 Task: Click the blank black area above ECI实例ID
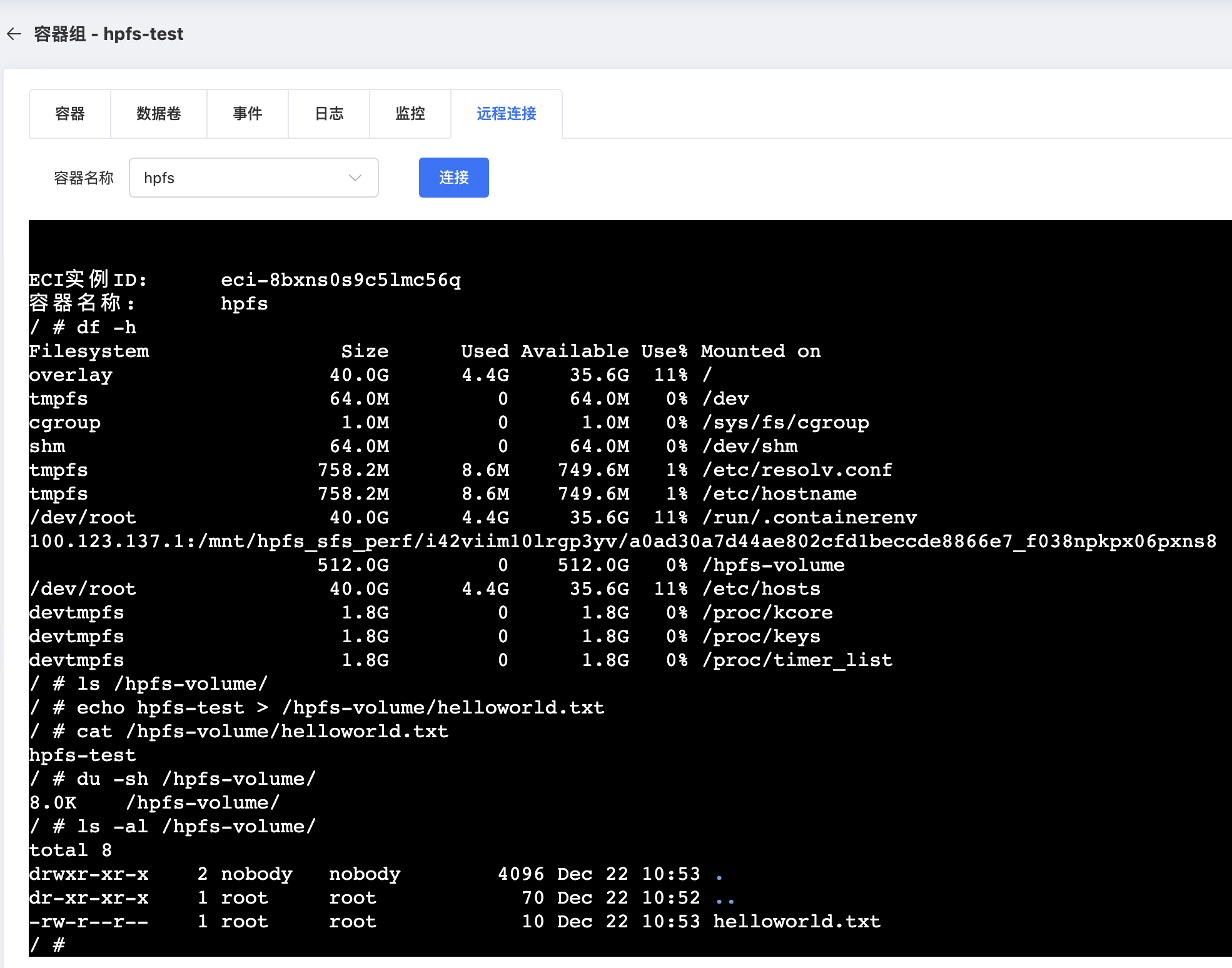[625, 245]
